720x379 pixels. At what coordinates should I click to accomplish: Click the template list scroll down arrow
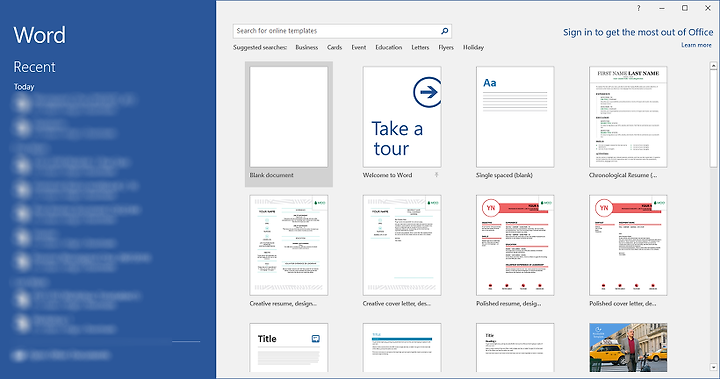[x=714, y=367]
